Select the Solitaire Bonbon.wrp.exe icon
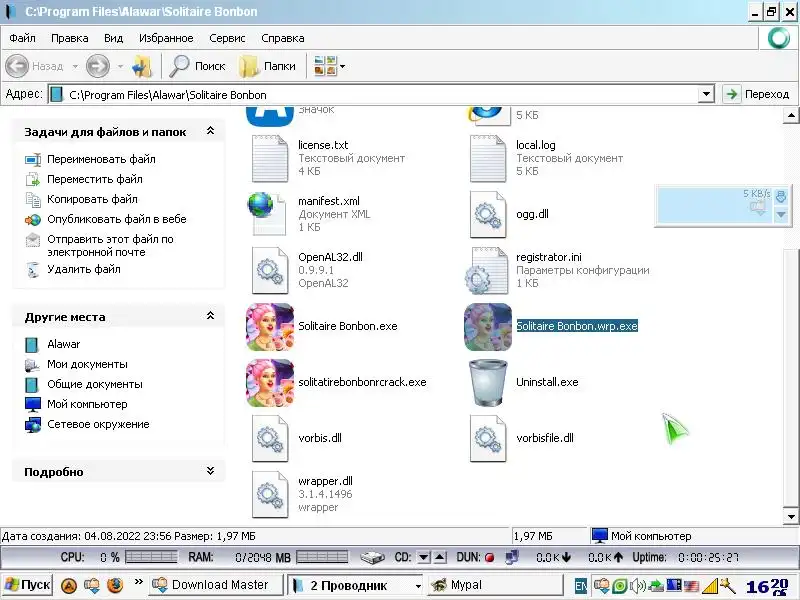This screenshot has height=600, width=800. 488,327
